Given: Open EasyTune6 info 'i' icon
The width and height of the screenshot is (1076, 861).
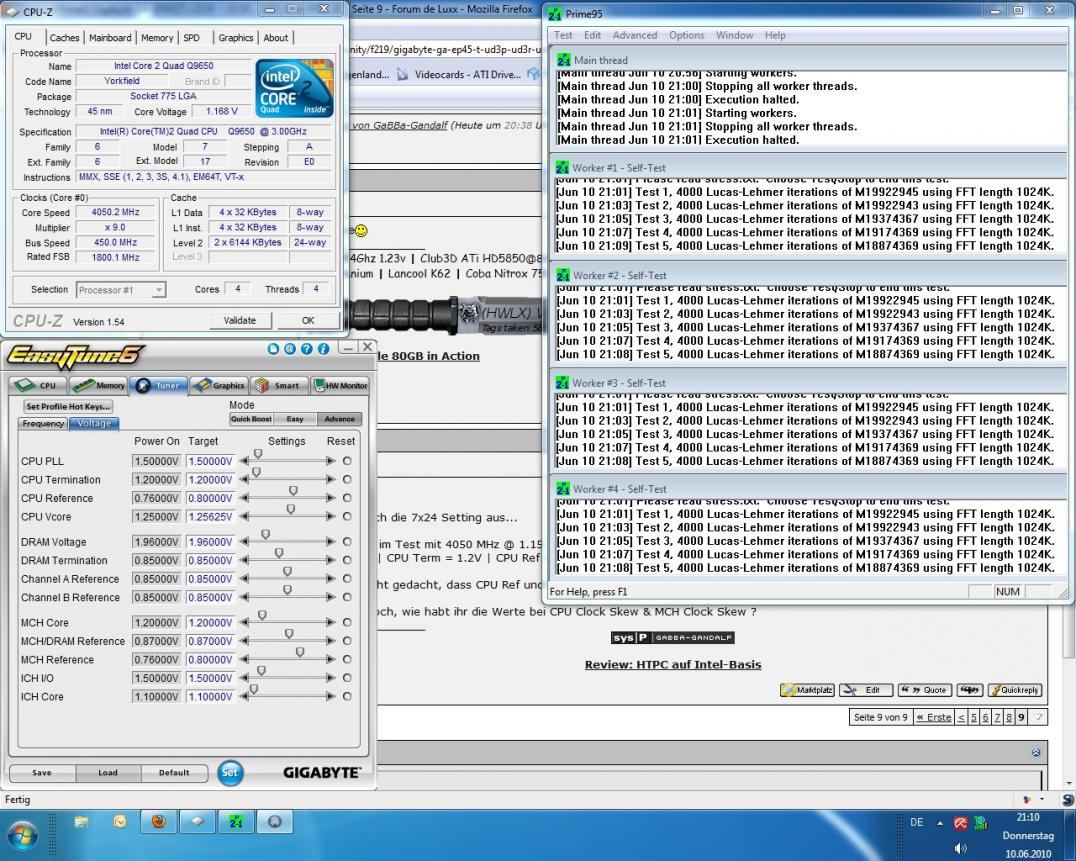Looking at the screenshot, I should (323, 349).
